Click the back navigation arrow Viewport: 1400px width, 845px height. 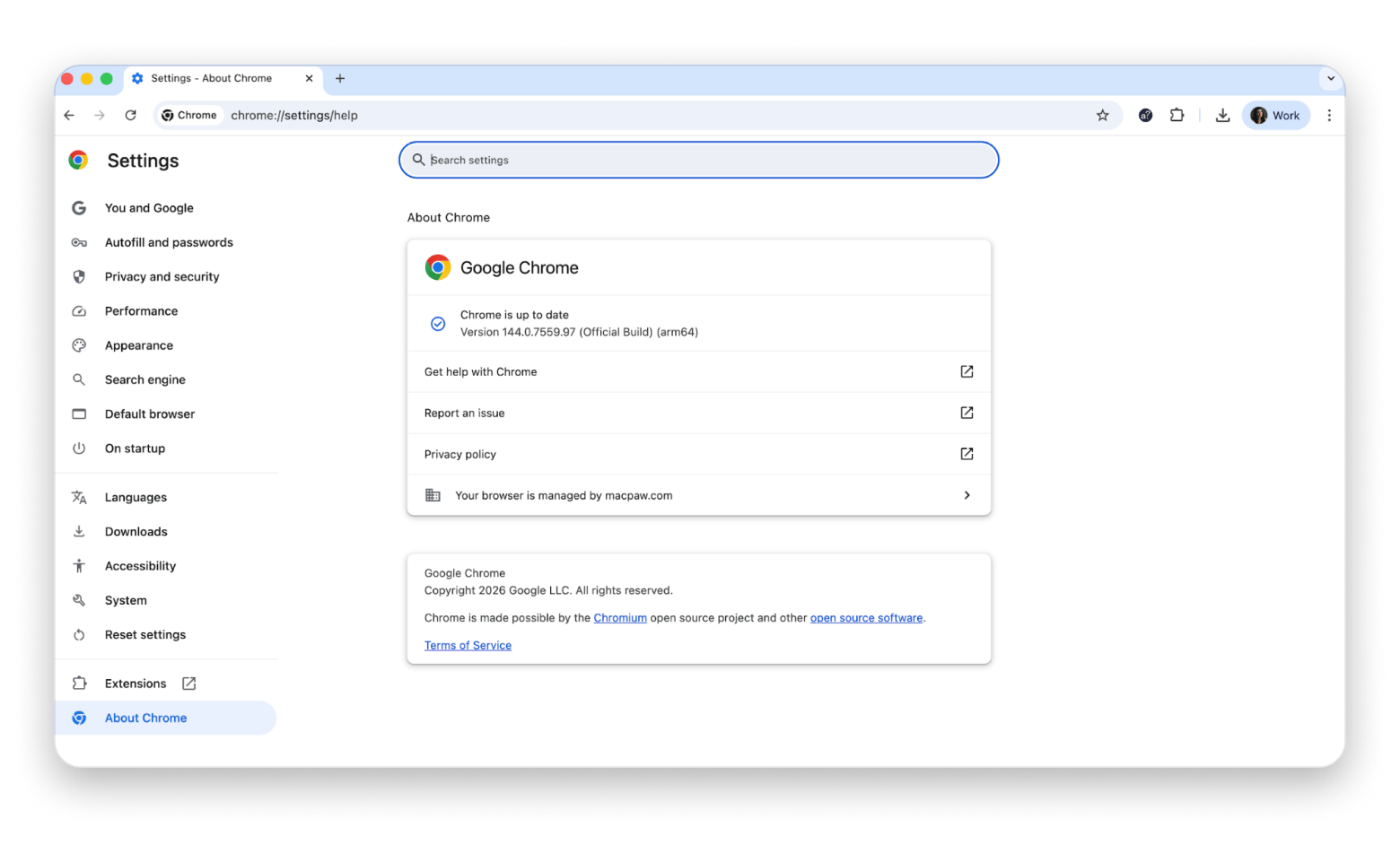(69, 115)
